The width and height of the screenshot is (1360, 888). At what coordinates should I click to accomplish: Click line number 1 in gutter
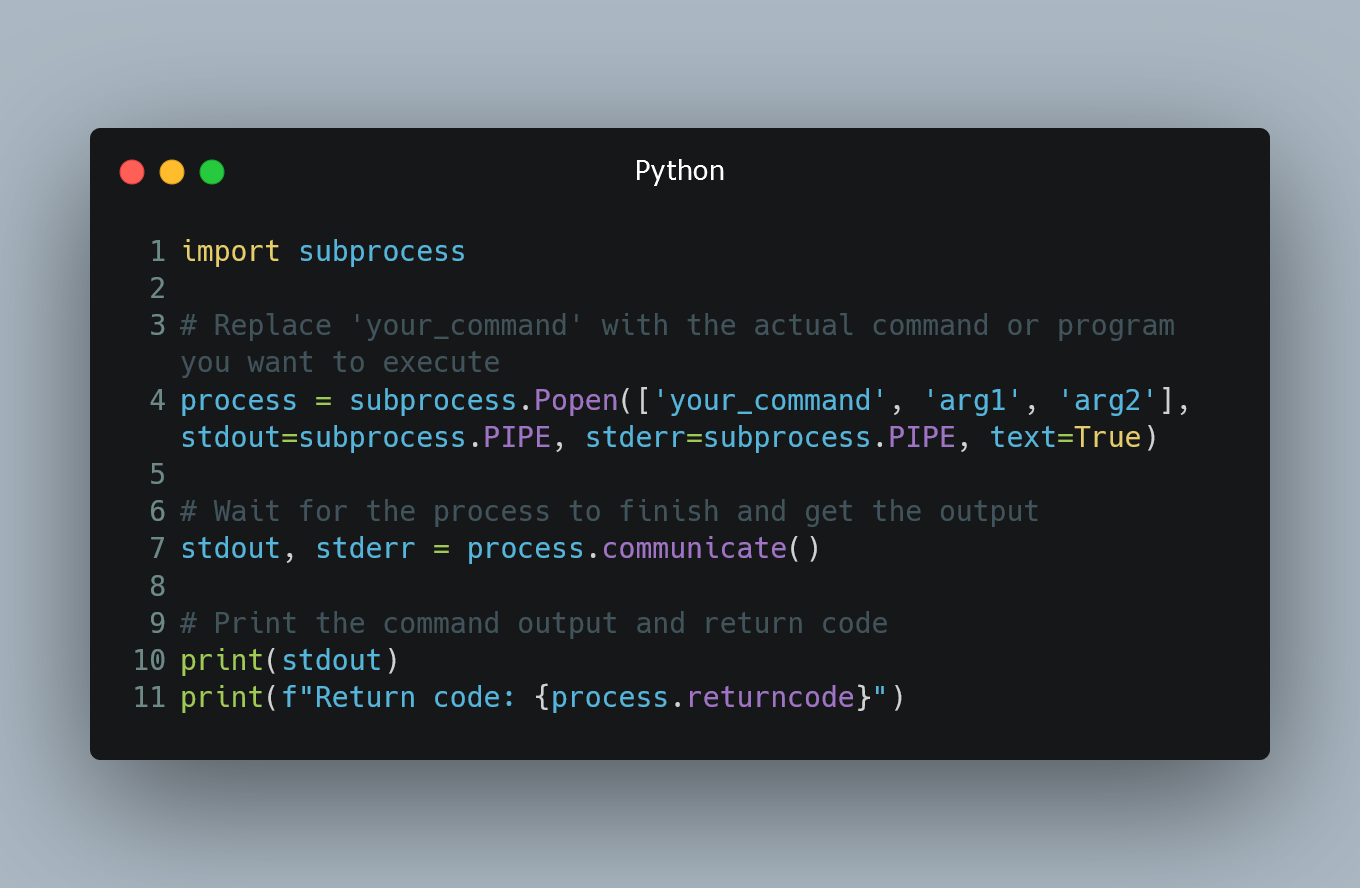[157, 252]
